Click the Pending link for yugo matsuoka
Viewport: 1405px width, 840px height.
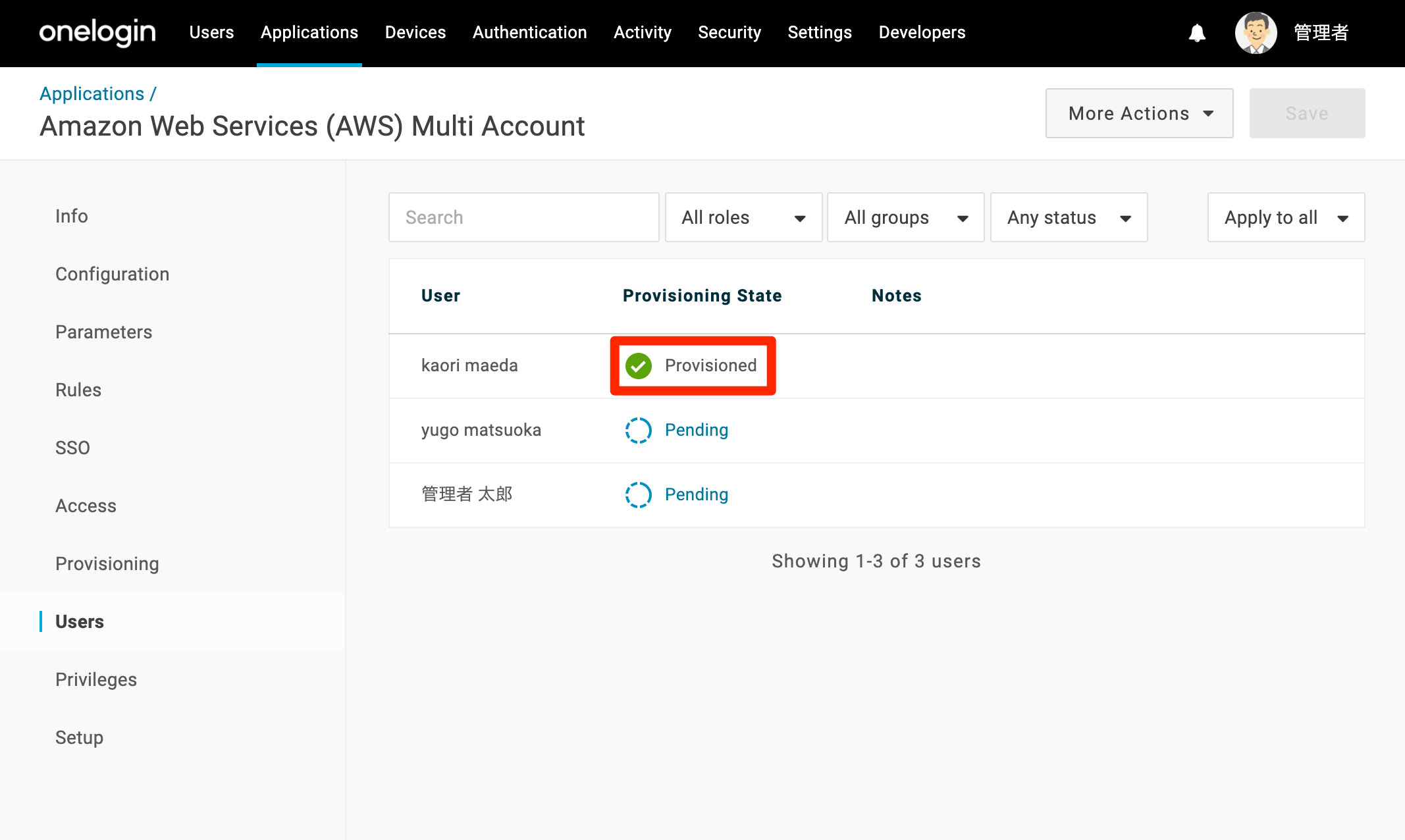tap(697, 430)
